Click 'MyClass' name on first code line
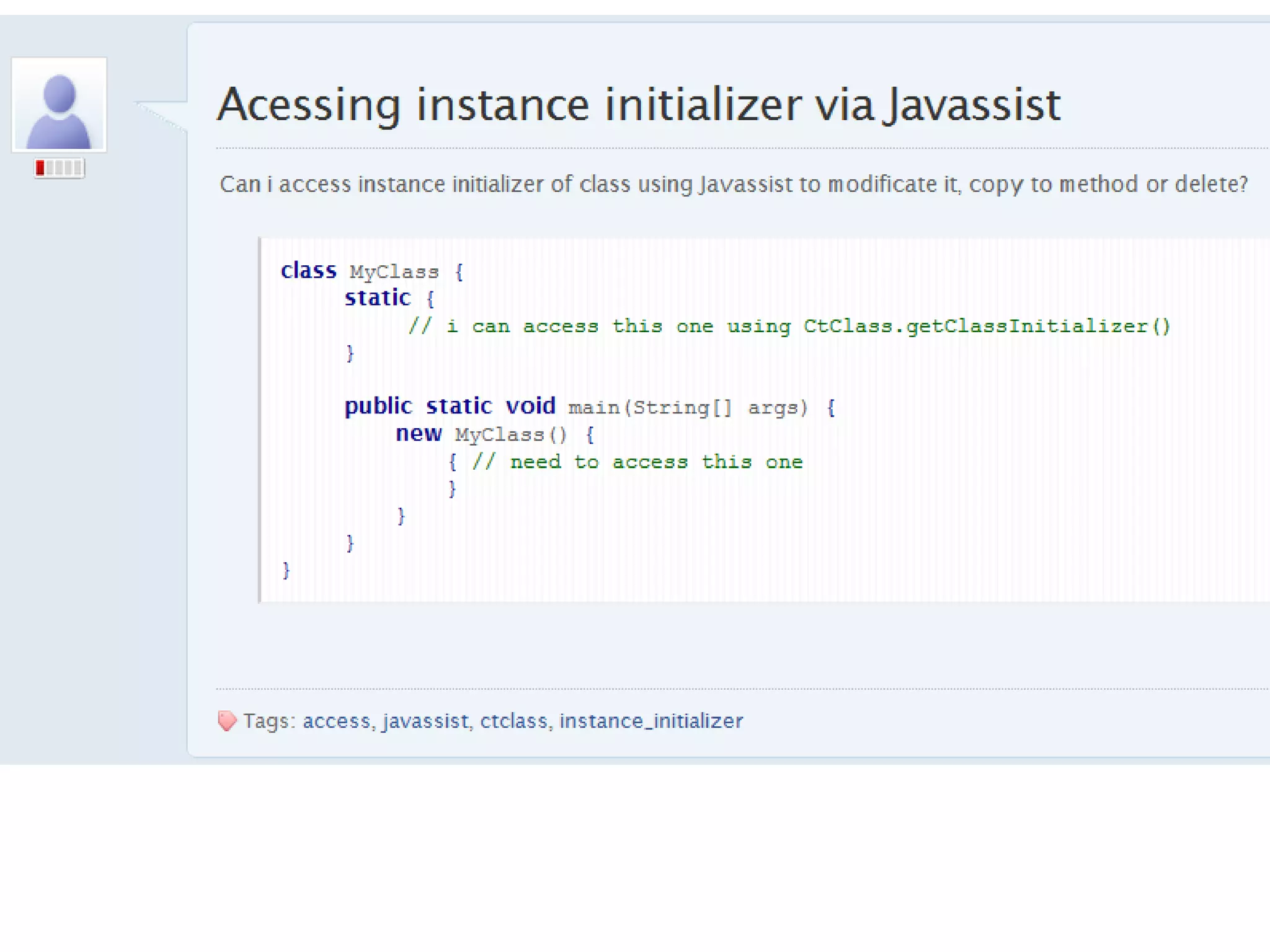This screenshot has height=952, width=1270. pos(394,272)
